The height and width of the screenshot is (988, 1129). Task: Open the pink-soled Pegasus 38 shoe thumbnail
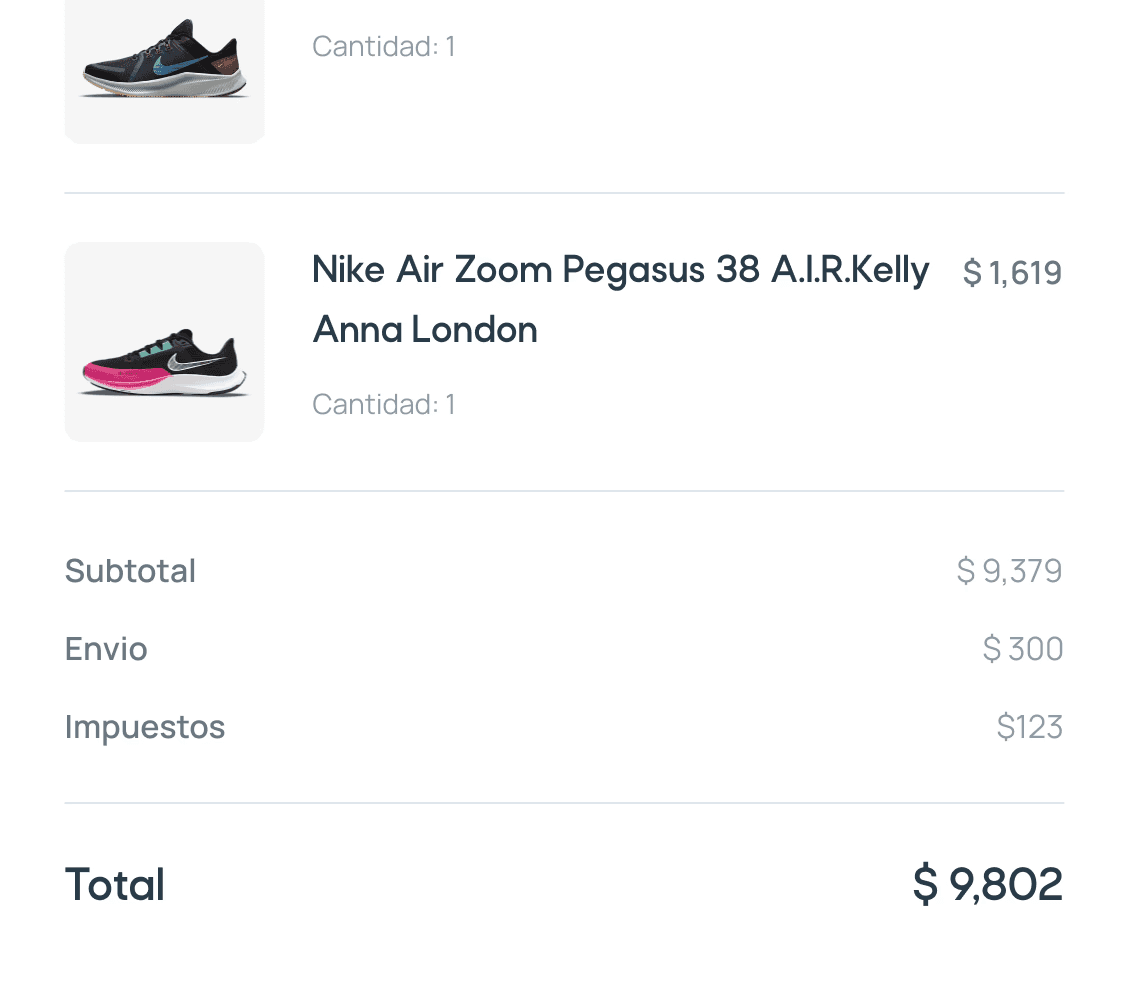164,342
